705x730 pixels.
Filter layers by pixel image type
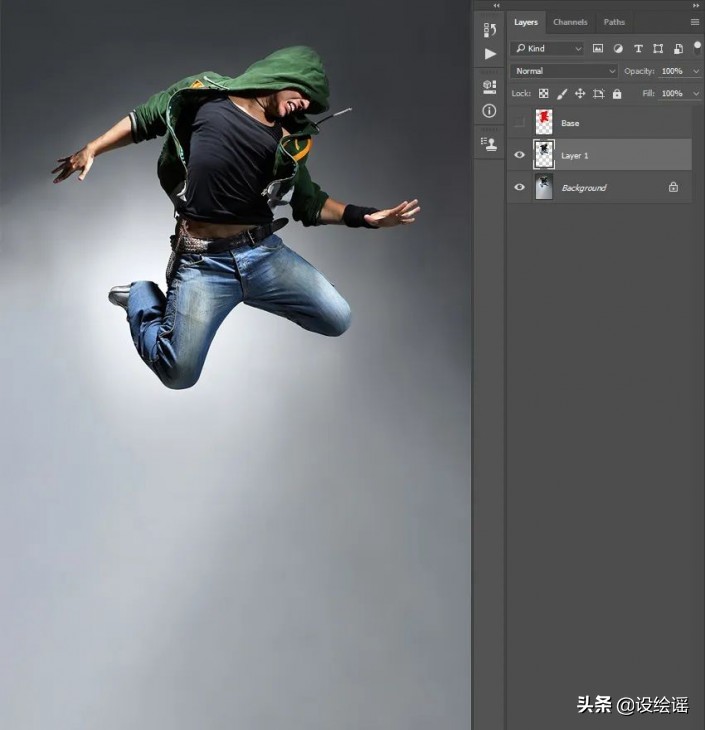598,48
